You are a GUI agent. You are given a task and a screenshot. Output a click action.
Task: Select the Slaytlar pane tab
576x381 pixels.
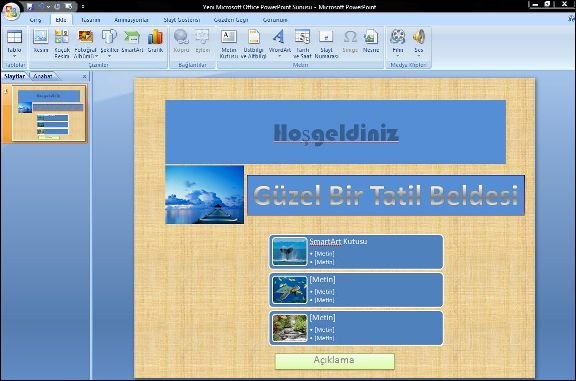tap(14, 76)
